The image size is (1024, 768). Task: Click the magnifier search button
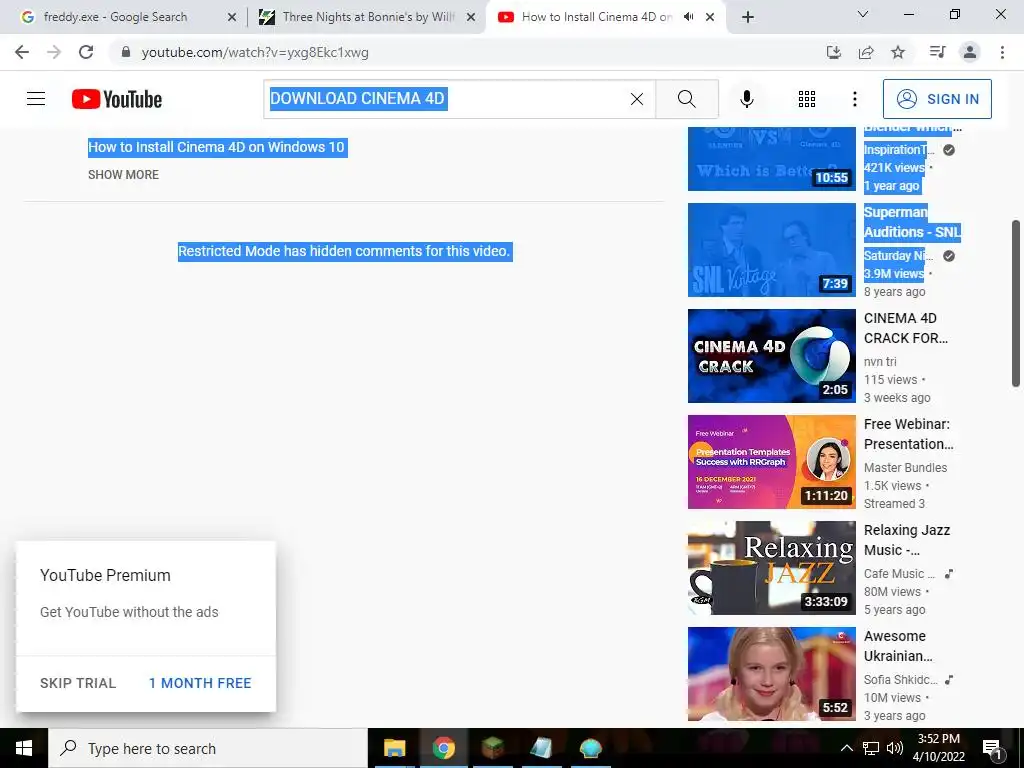tap(686, 99)
